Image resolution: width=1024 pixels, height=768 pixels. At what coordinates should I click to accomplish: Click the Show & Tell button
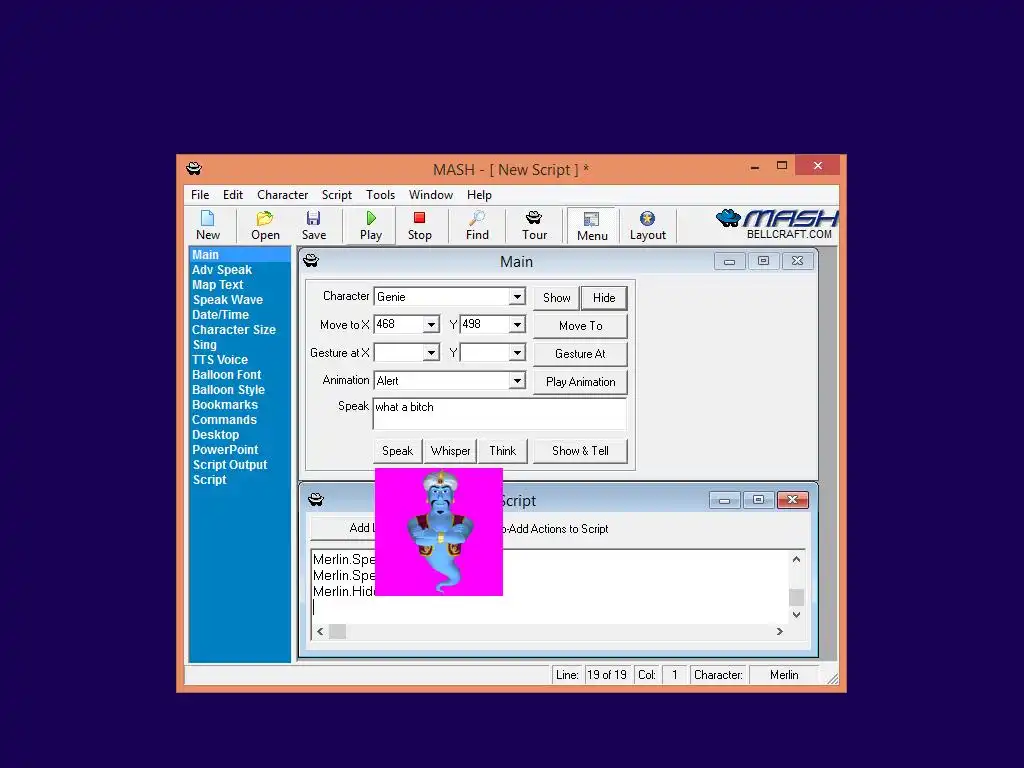(581, 451)
